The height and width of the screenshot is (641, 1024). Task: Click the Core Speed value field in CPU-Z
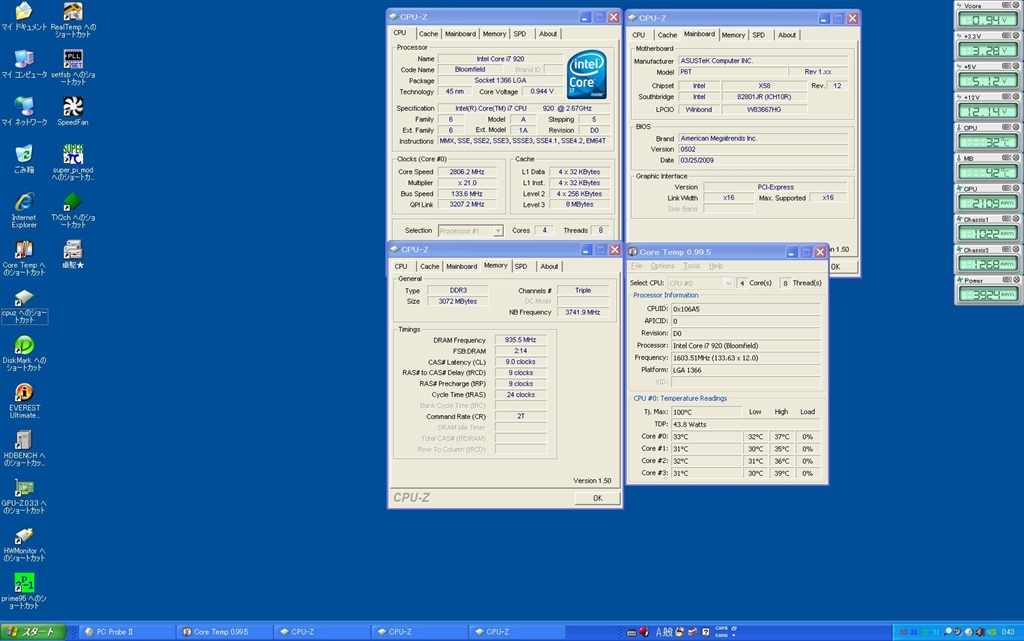[x=466, y=172]
